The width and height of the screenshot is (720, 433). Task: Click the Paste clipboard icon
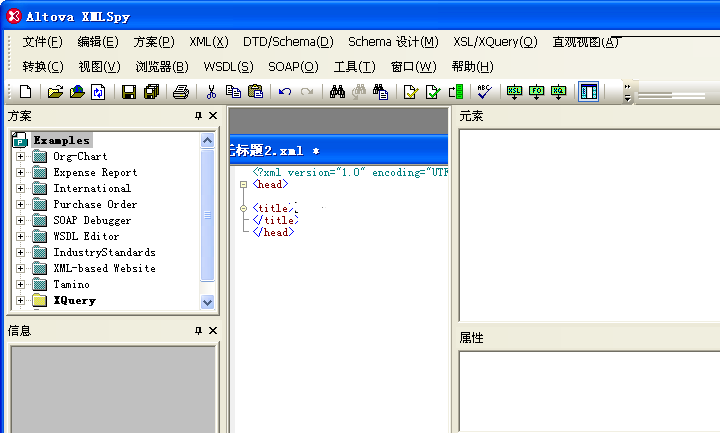tap(255, 92)
